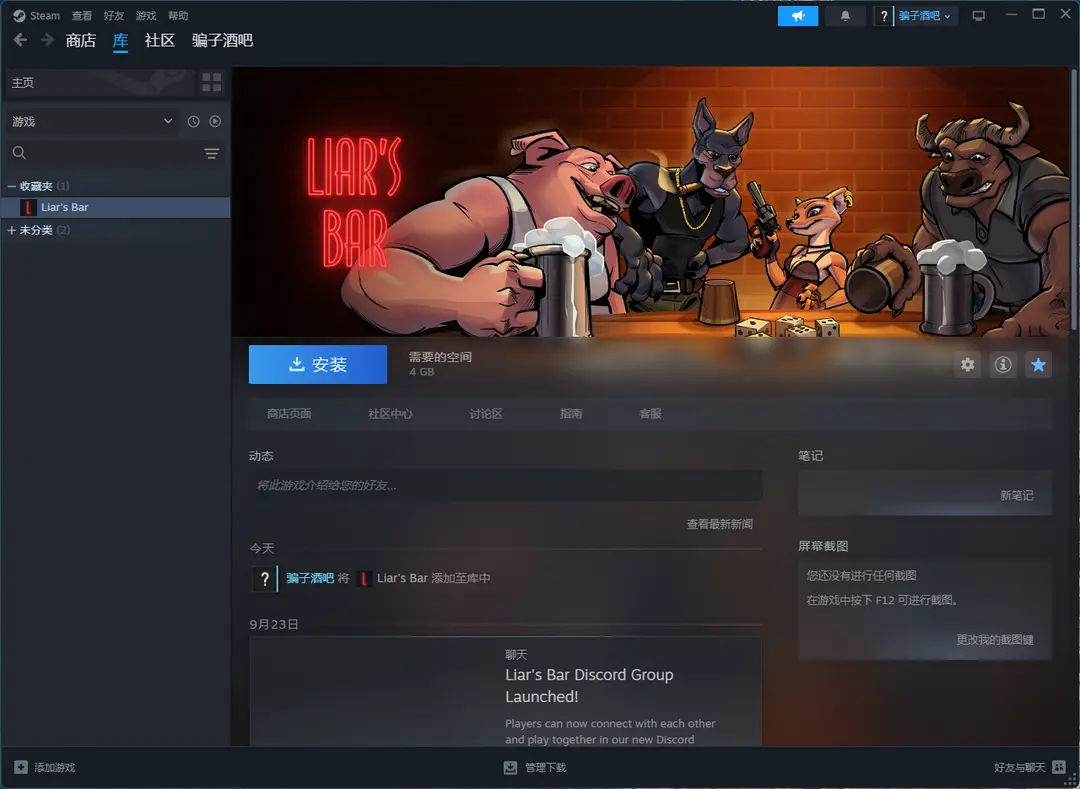Open the megaphone announcements button
1080x789 pixels.
coord(798,15)
